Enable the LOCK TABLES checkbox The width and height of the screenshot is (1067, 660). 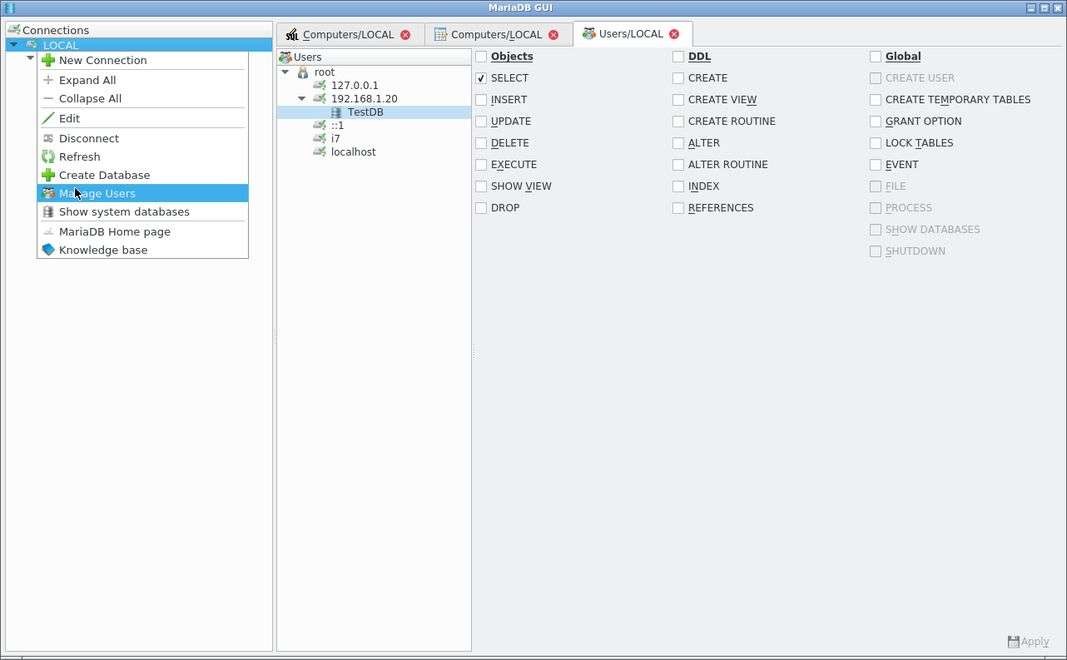(x=875, y=143)
